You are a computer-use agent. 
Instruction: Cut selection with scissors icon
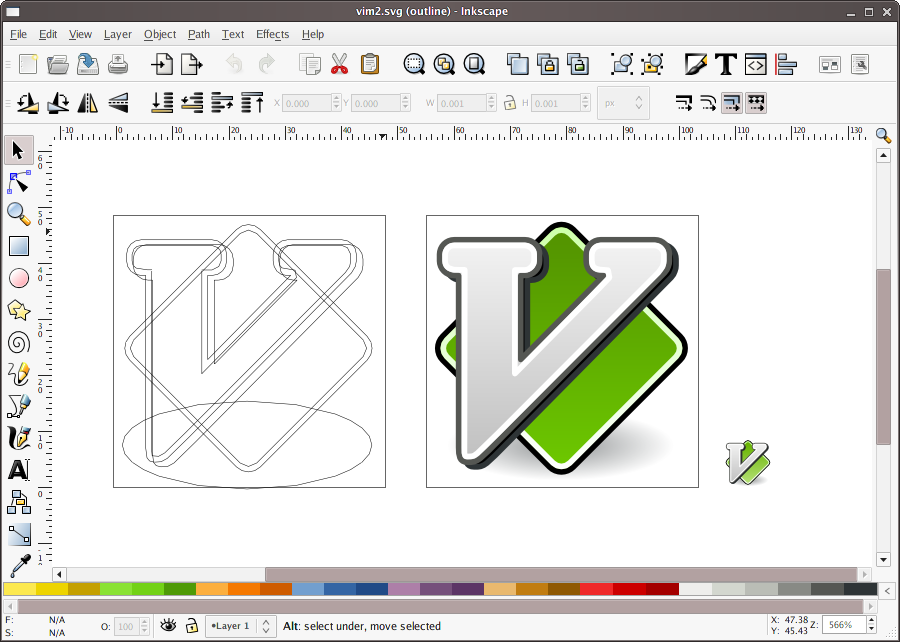[x=340, y=64]
